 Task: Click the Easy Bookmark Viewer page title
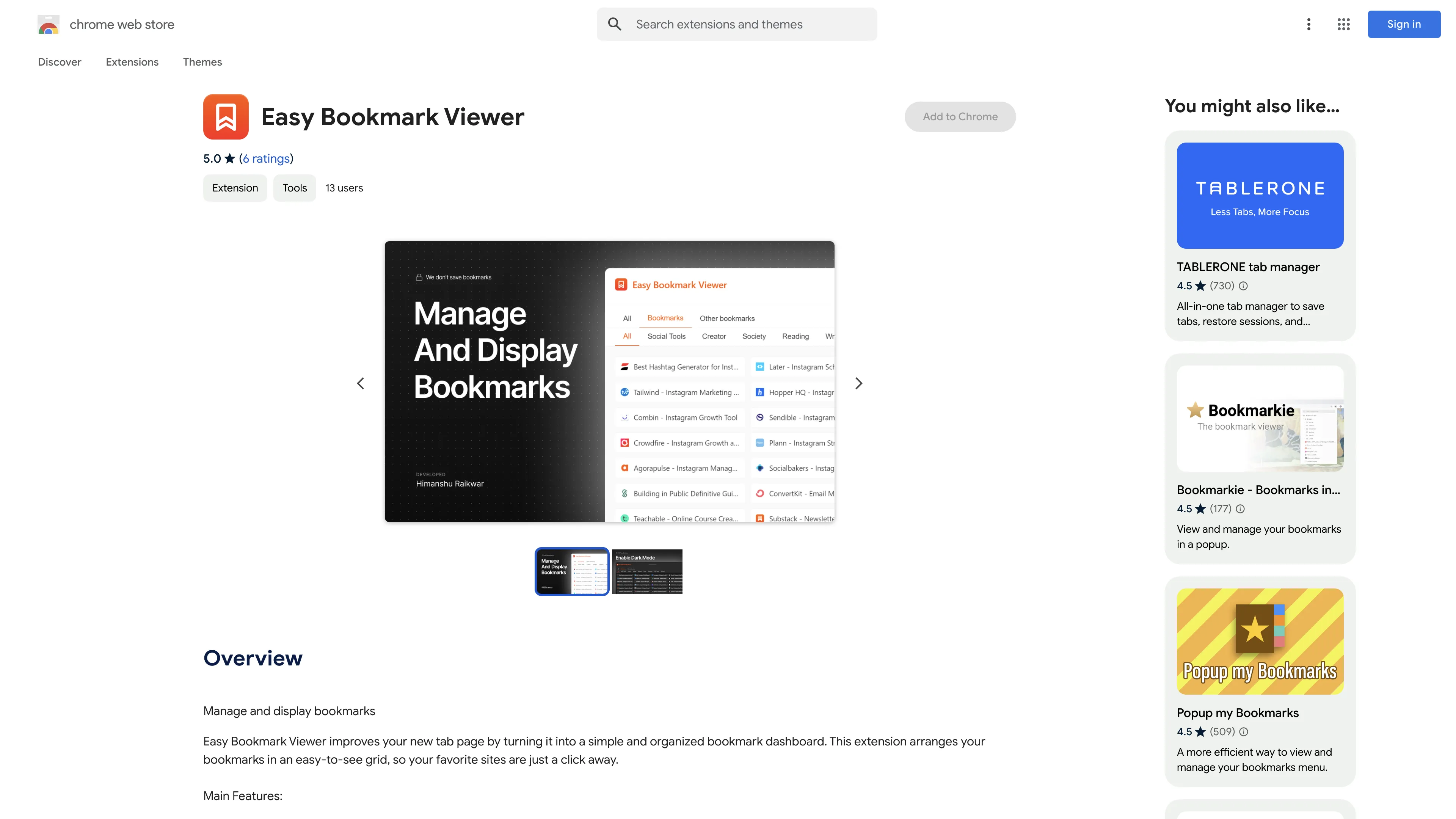click(x=393, y=117)
